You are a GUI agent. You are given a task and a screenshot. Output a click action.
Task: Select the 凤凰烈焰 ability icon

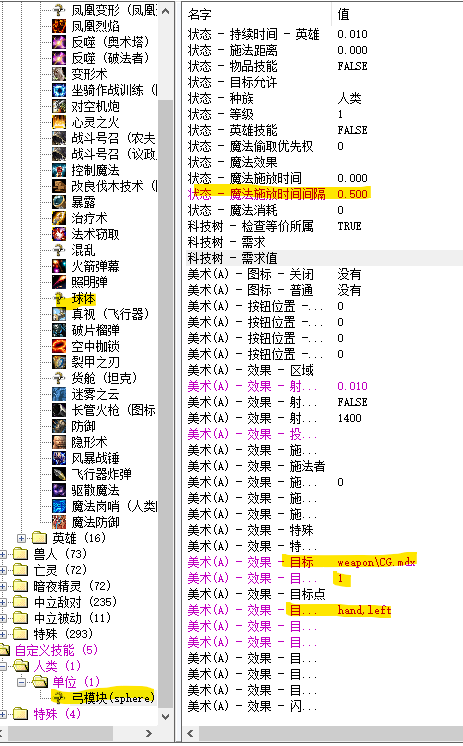59,26
